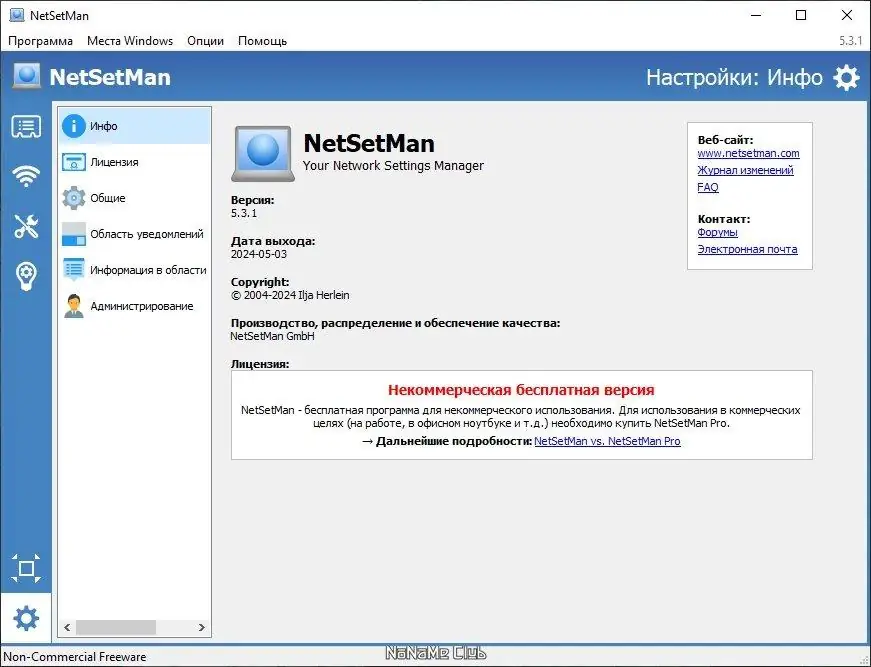Screen dimensions: 871x667
Task: Open the Форумы contact link
Action: (x=717, y=232)
